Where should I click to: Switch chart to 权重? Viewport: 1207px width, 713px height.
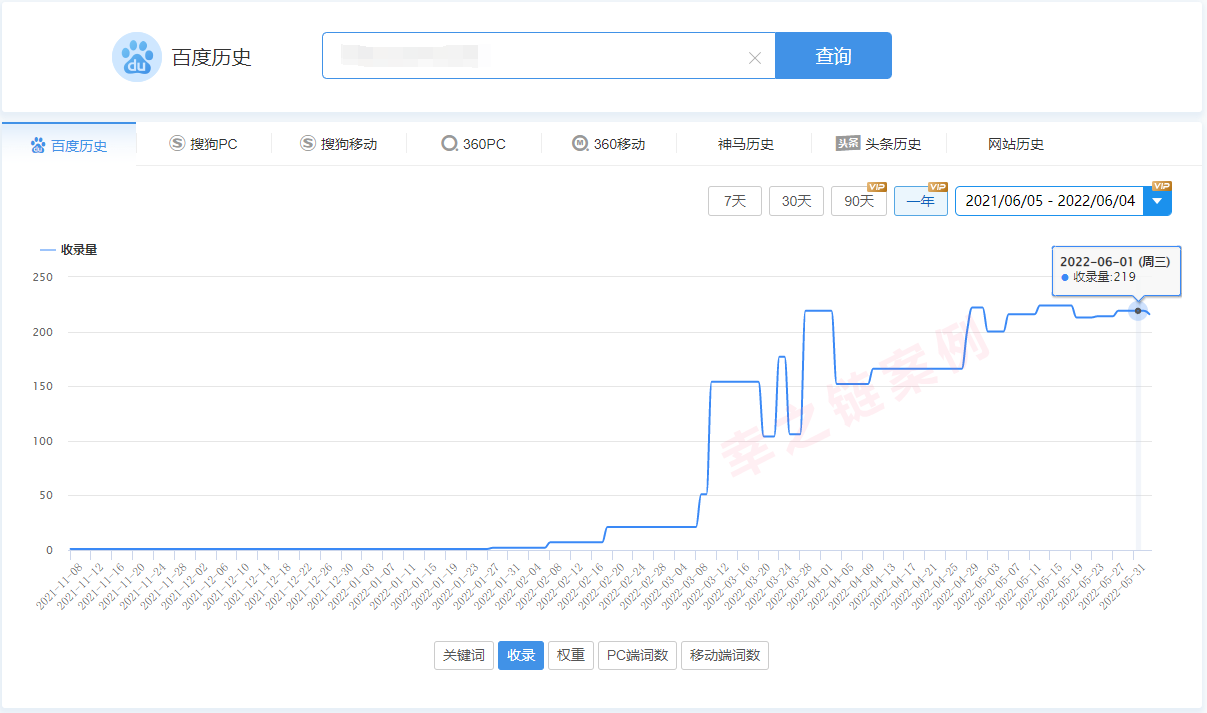571,656
